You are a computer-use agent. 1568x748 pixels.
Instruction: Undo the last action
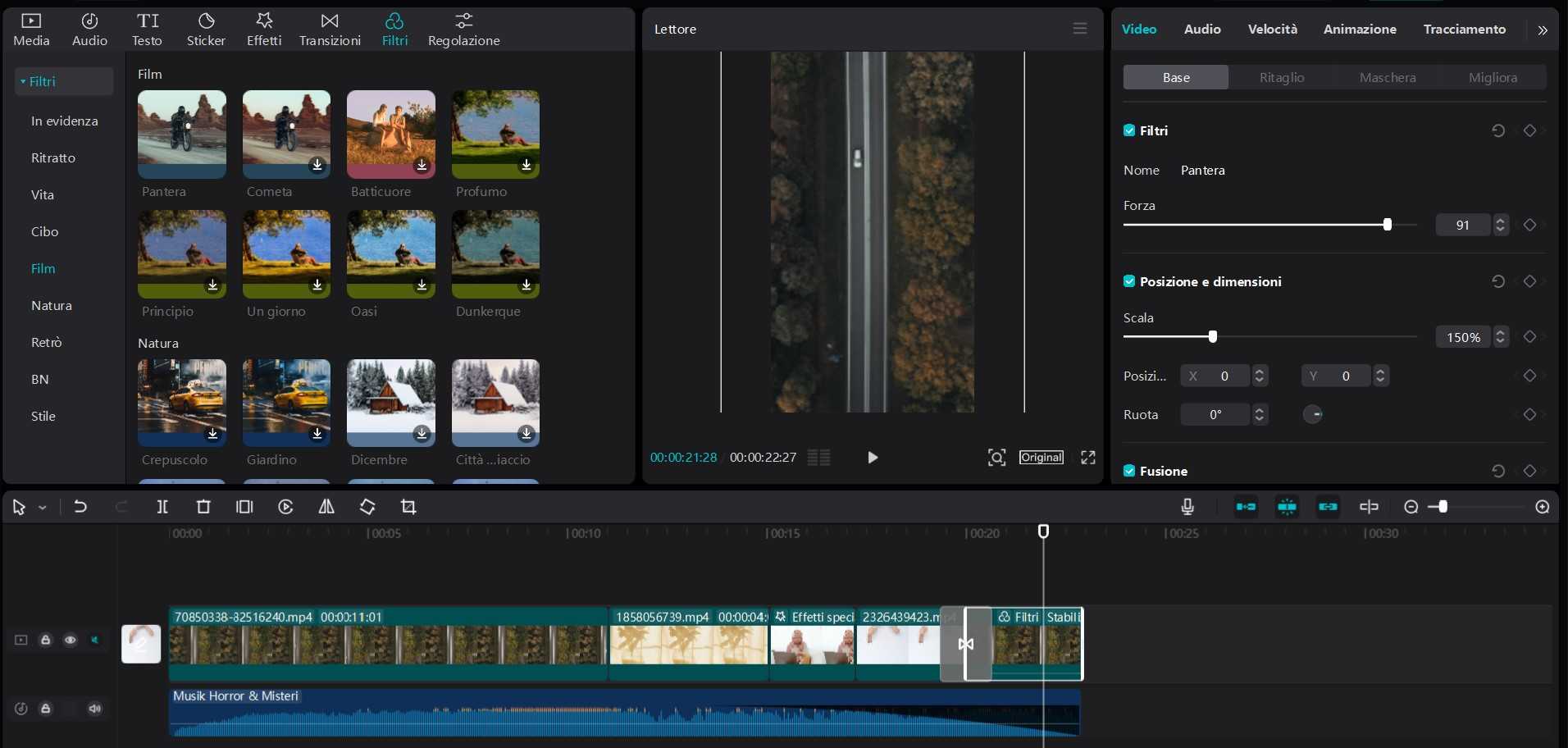(x=80, y=507)
